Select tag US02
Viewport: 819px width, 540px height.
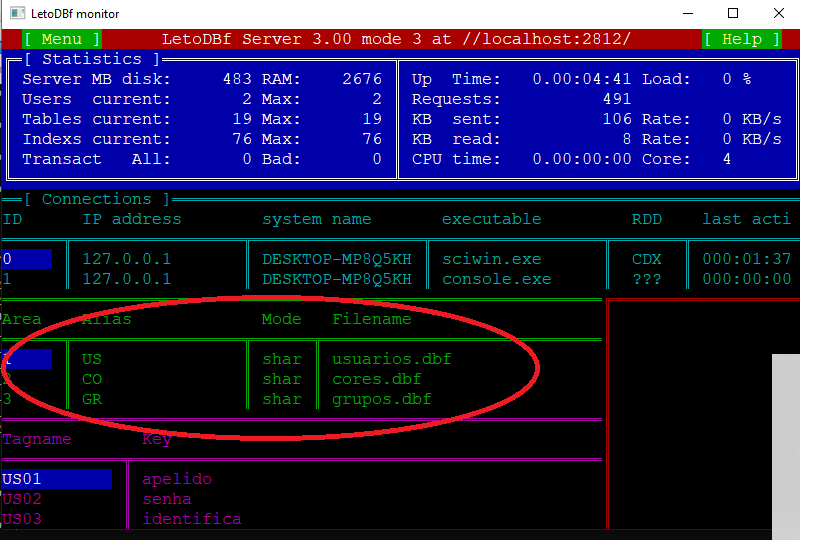click(21, 499)
